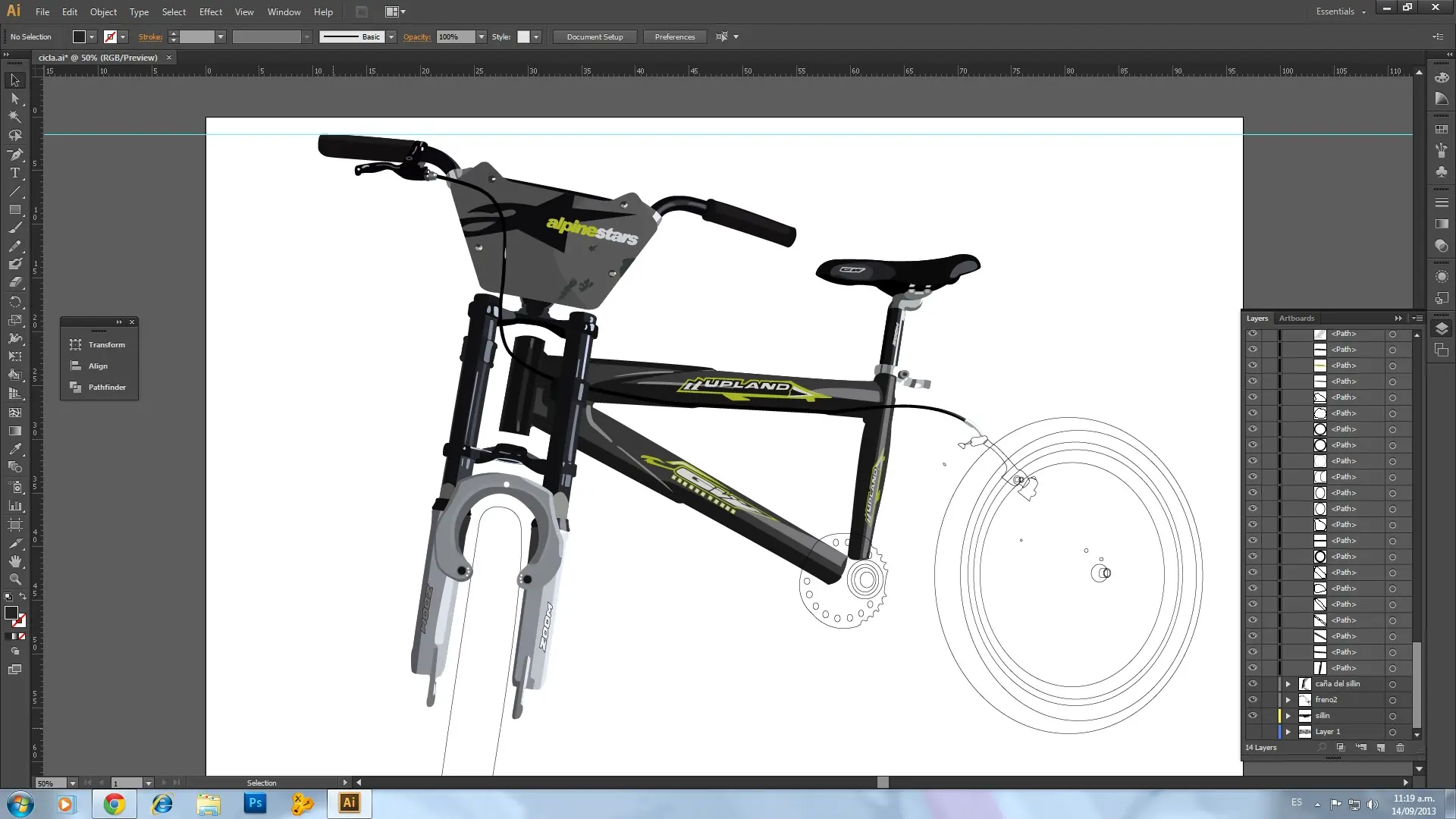Select the Line Segment tool
Image resolution: width=1456 pixels, height=819 pixels.
pos(14,191)
